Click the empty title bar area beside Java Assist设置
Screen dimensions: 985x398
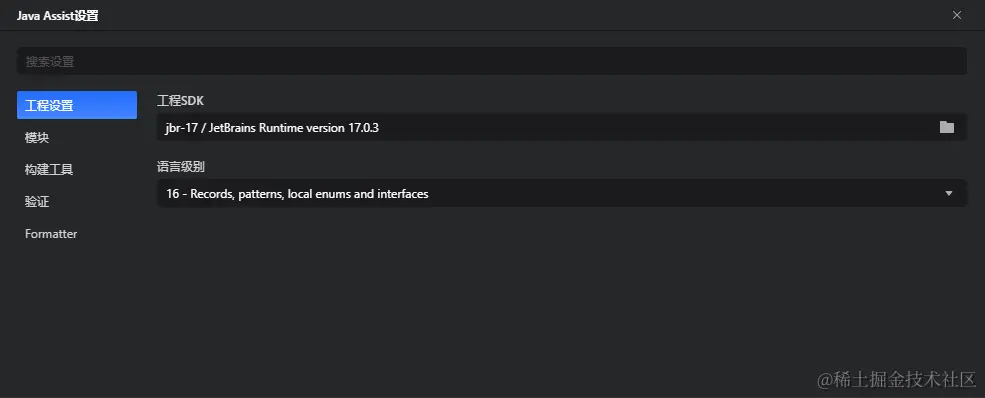click(x=521, y=16)
